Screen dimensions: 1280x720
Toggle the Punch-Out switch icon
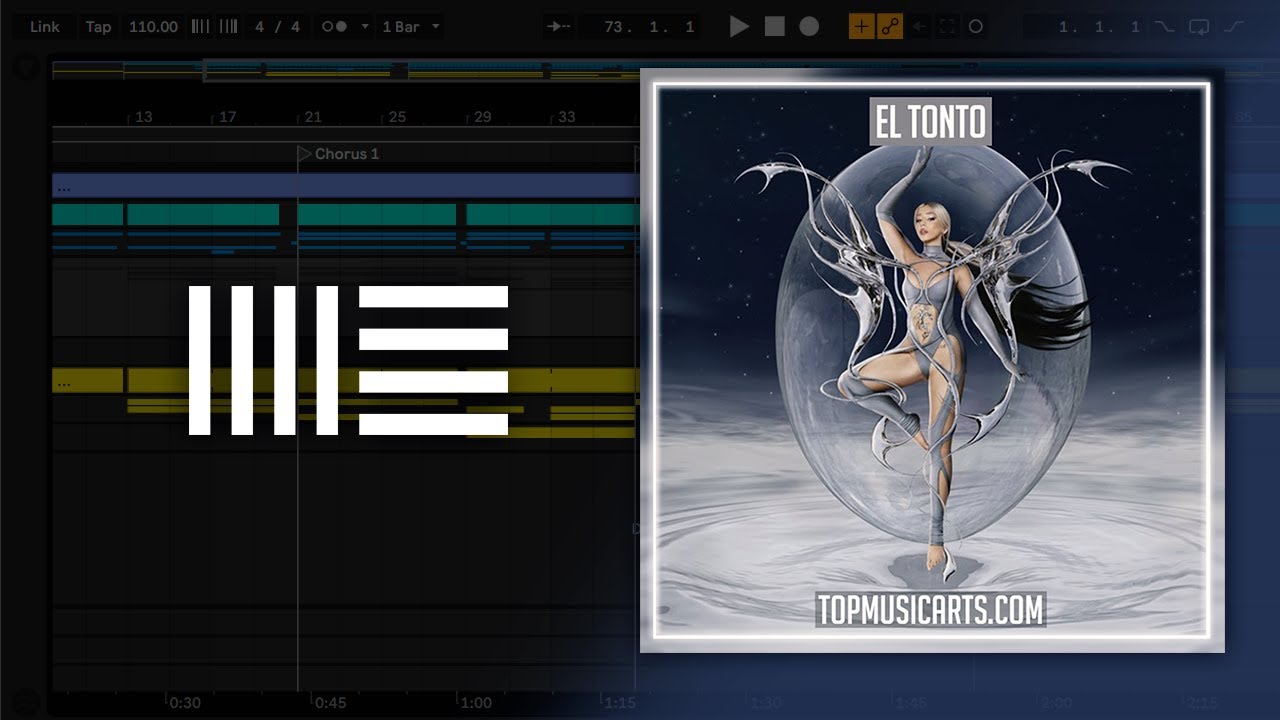pyautogui.click(x=1235, y=27)
